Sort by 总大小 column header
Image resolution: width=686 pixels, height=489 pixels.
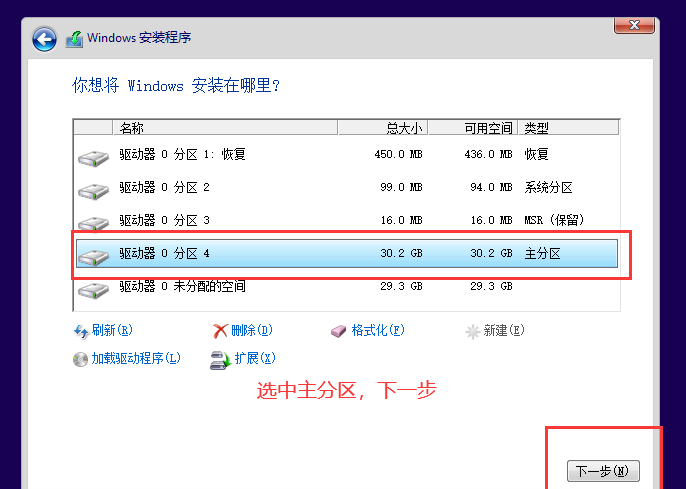click(383, 128)
